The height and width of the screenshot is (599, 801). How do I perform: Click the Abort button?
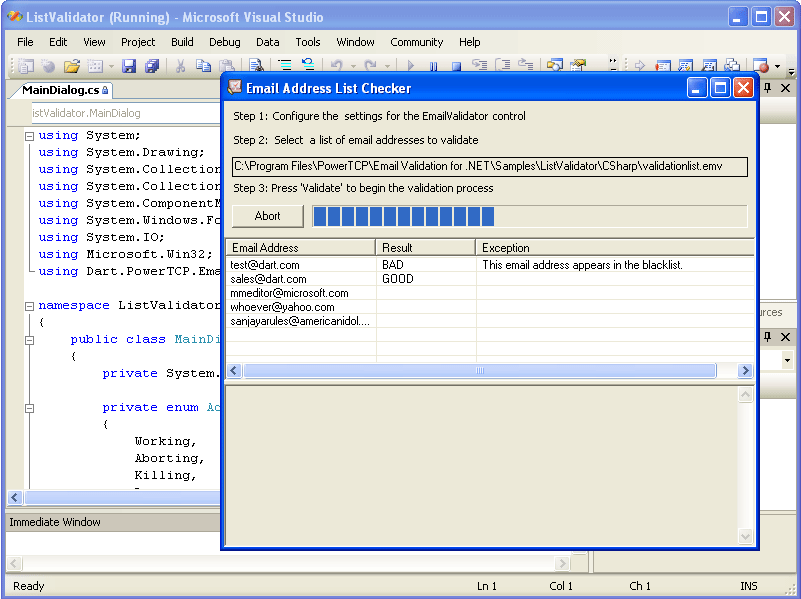coord(268,216)
